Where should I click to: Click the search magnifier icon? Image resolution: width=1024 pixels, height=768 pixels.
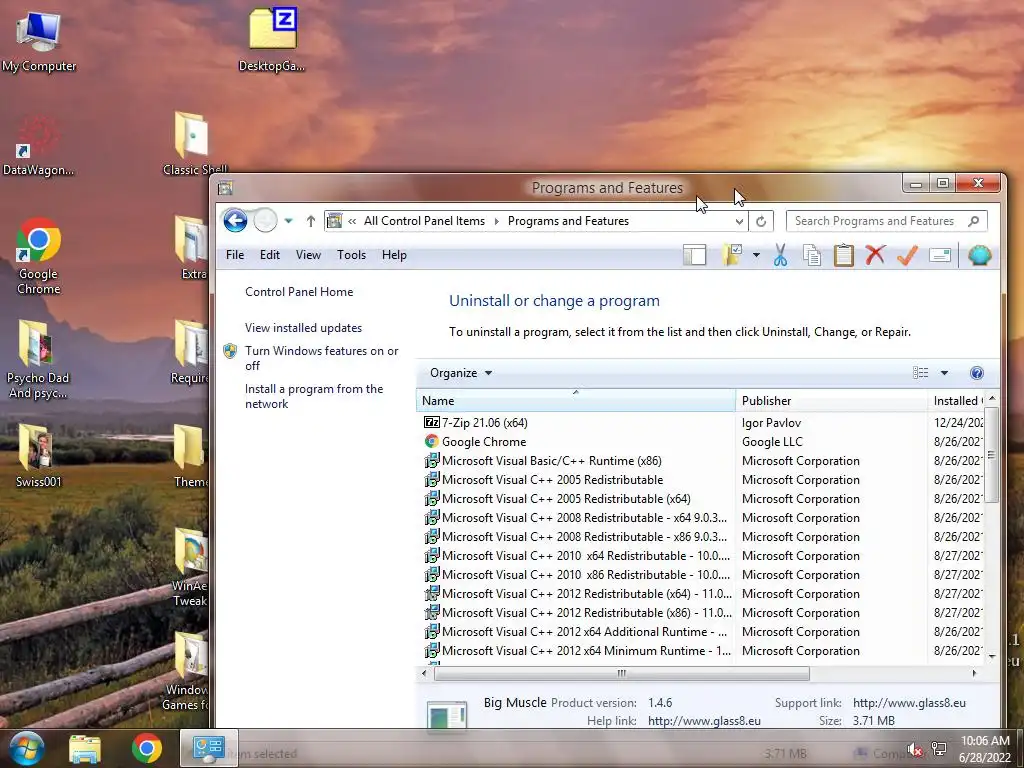[x=974, y=221]
